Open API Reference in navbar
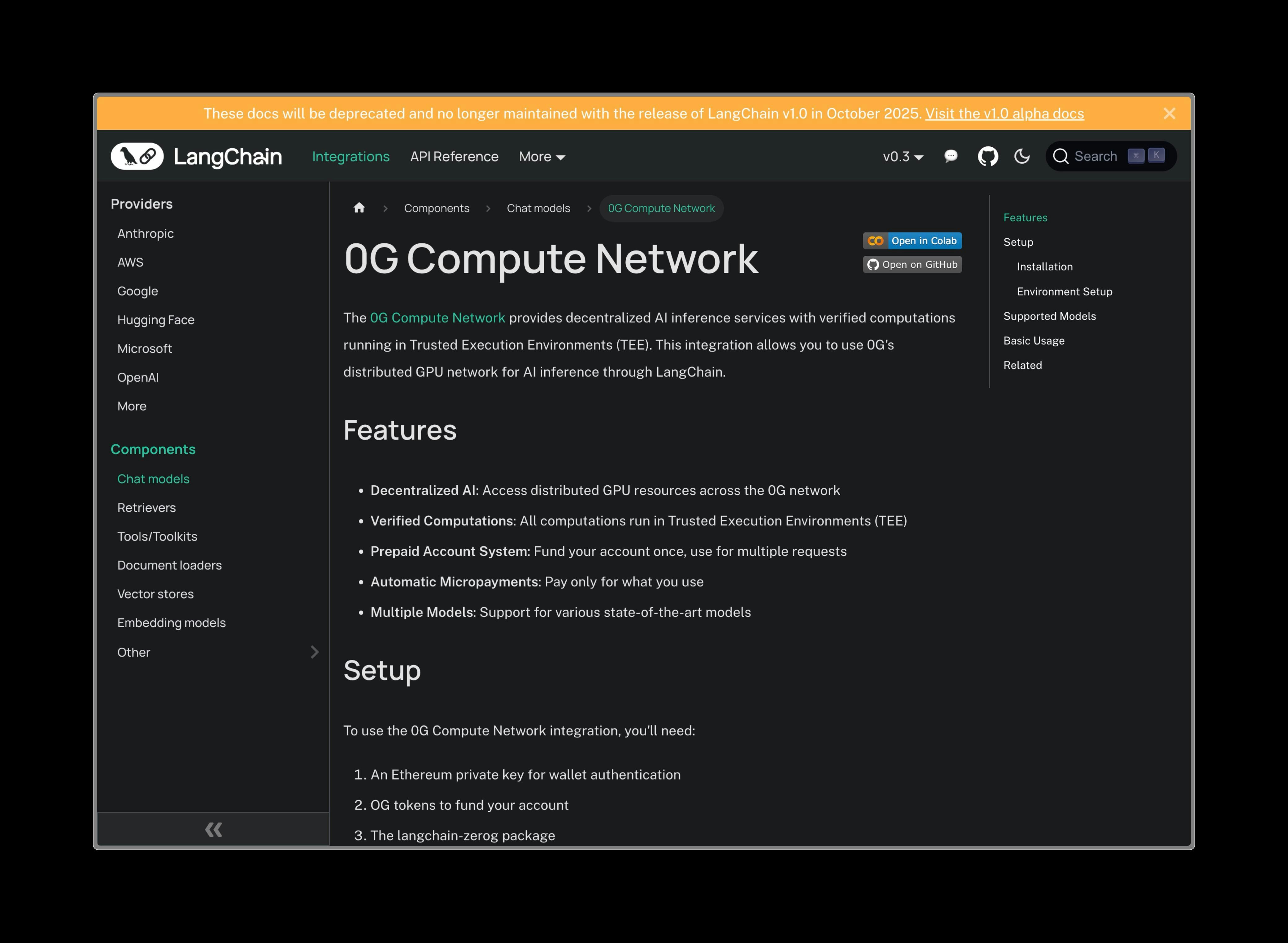 454,156
